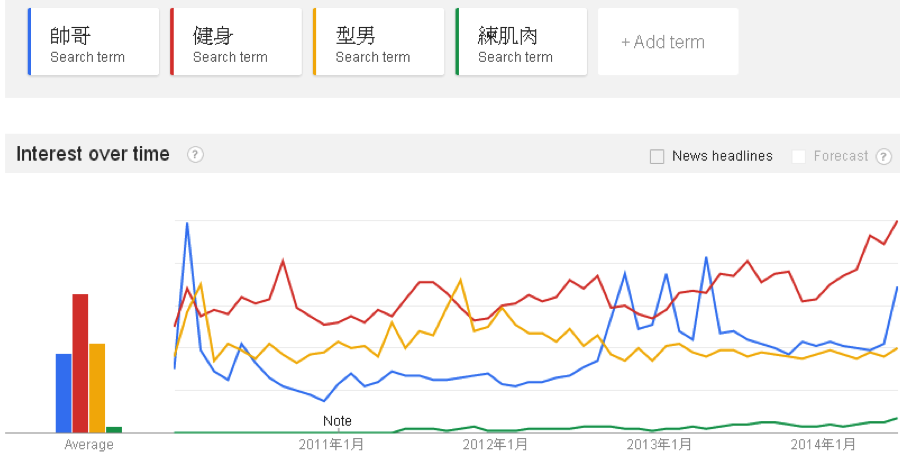Toggle the Forecast checkbox
The image size is (900, 459).
[x=799, y=156]
